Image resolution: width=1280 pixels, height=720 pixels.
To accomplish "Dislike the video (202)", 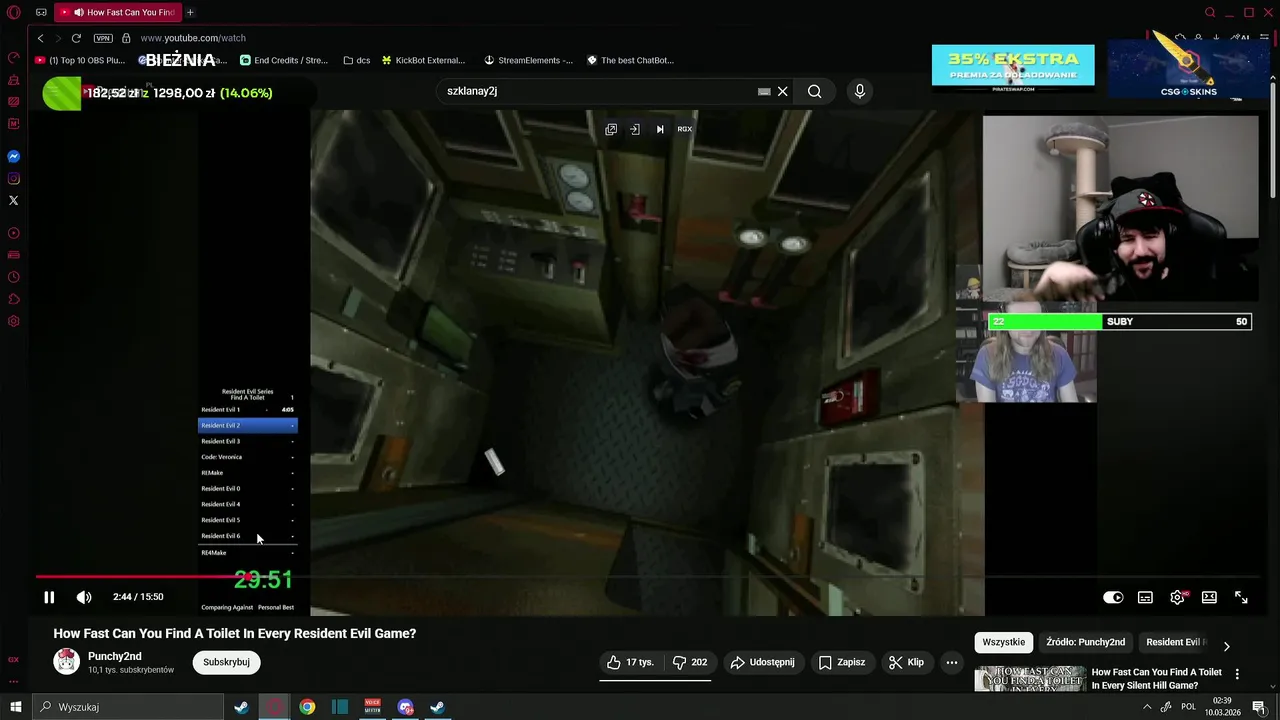I will (690, 662).
